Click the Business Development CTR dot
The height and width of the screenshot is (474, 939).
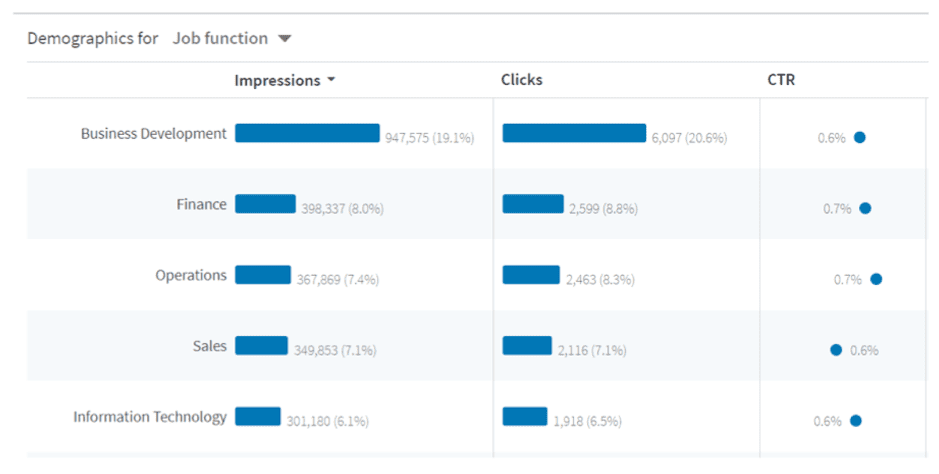point(859,138)
